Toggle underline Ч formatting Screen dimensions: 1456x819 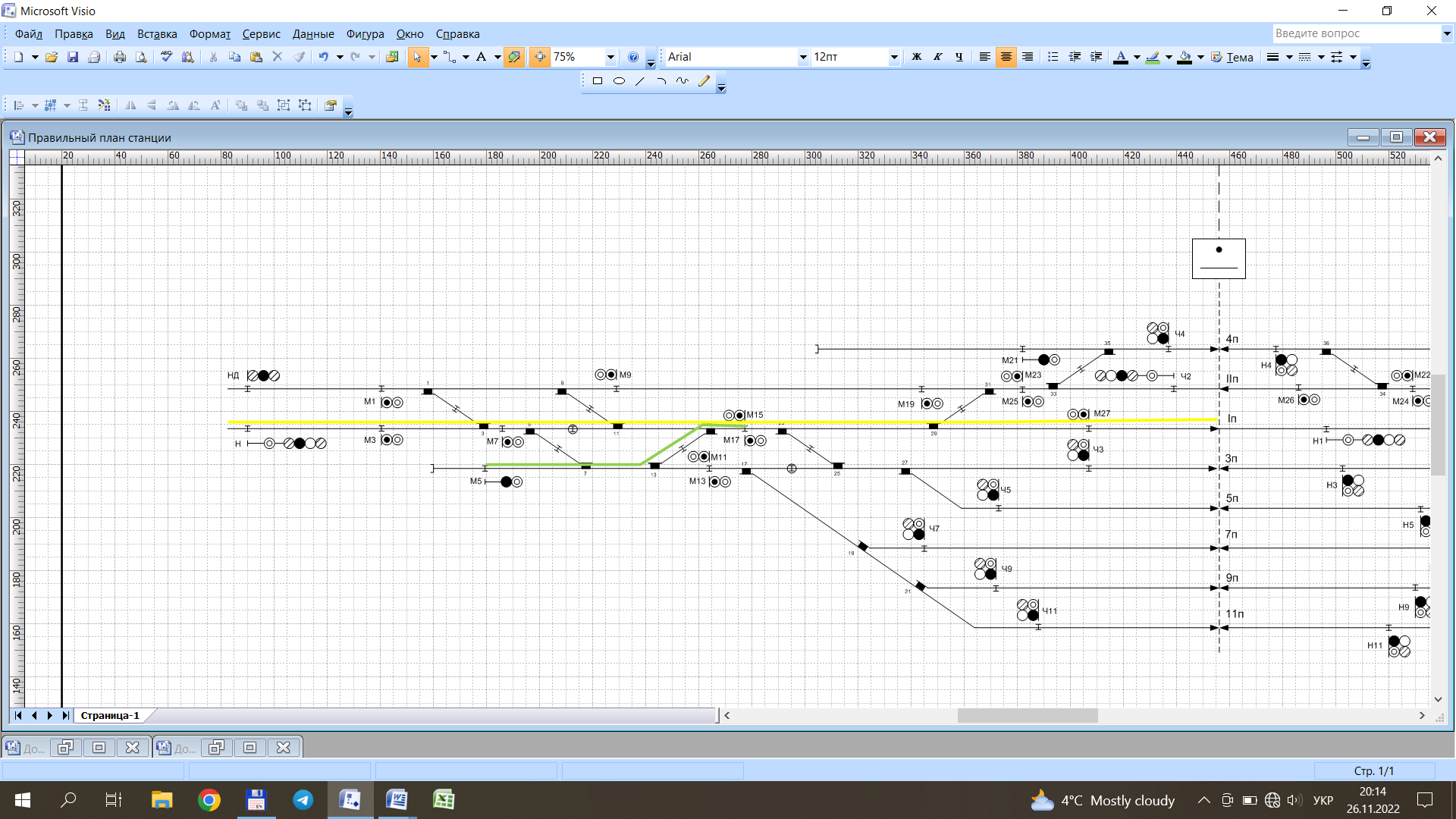coord(959,57)
